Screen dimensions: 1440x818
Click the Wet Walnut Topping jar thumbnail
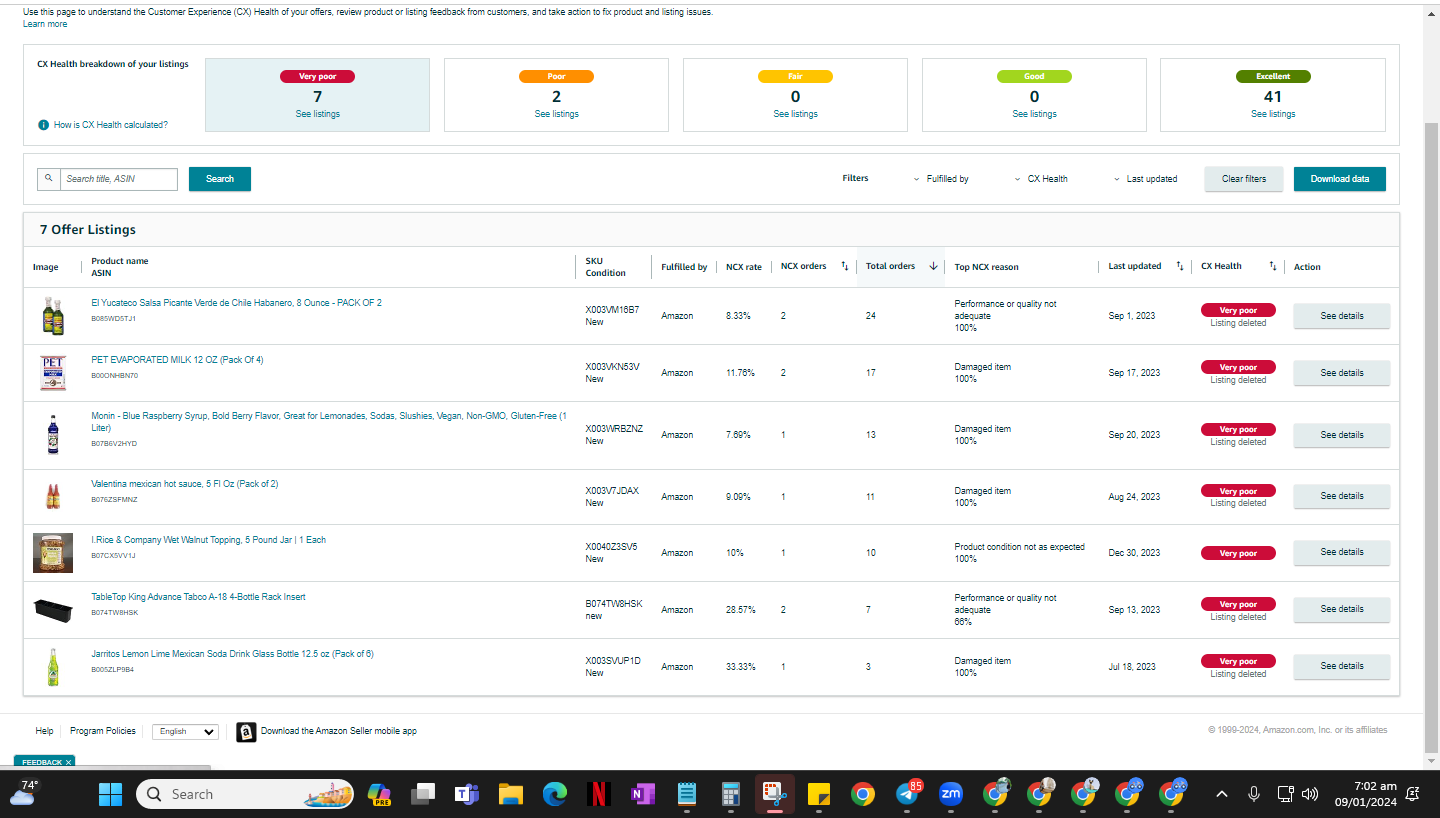(53, 553)
